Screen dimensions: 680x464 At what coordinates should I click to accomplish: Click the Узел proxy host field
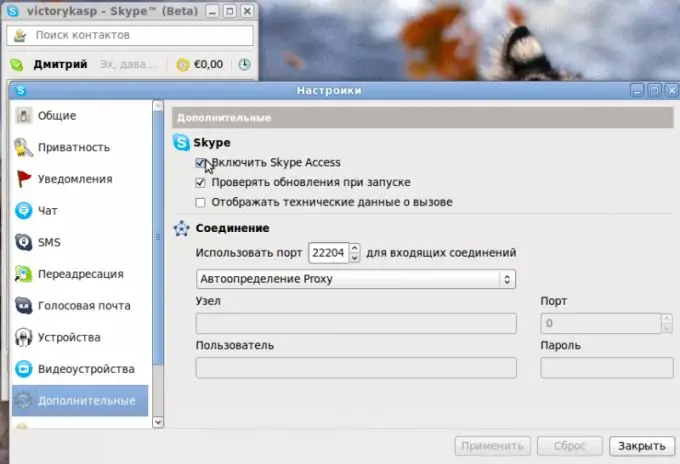coord(356,323)
